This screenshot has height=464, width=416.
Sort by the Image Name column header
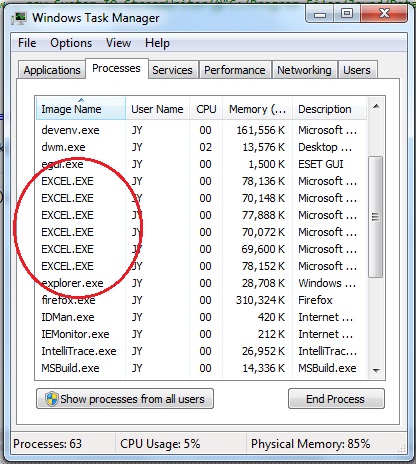[80, 109]
